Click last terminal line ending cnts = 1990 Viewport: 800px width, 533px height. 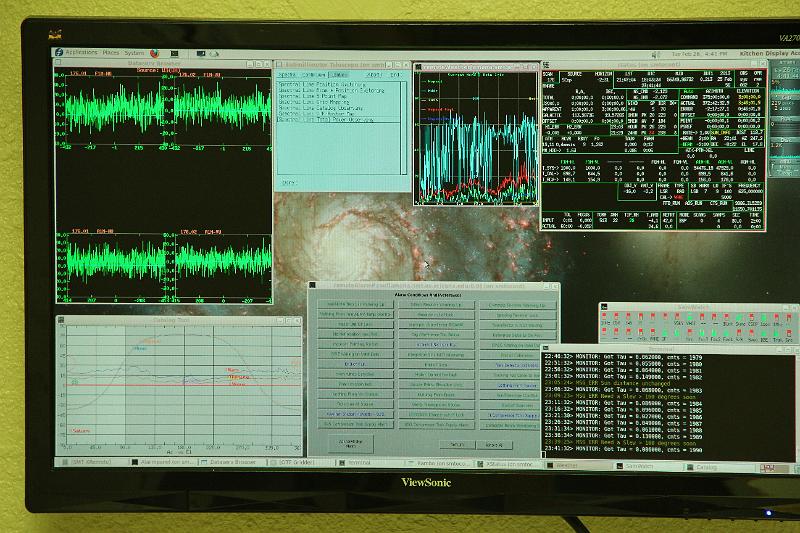tap(624, 449)
